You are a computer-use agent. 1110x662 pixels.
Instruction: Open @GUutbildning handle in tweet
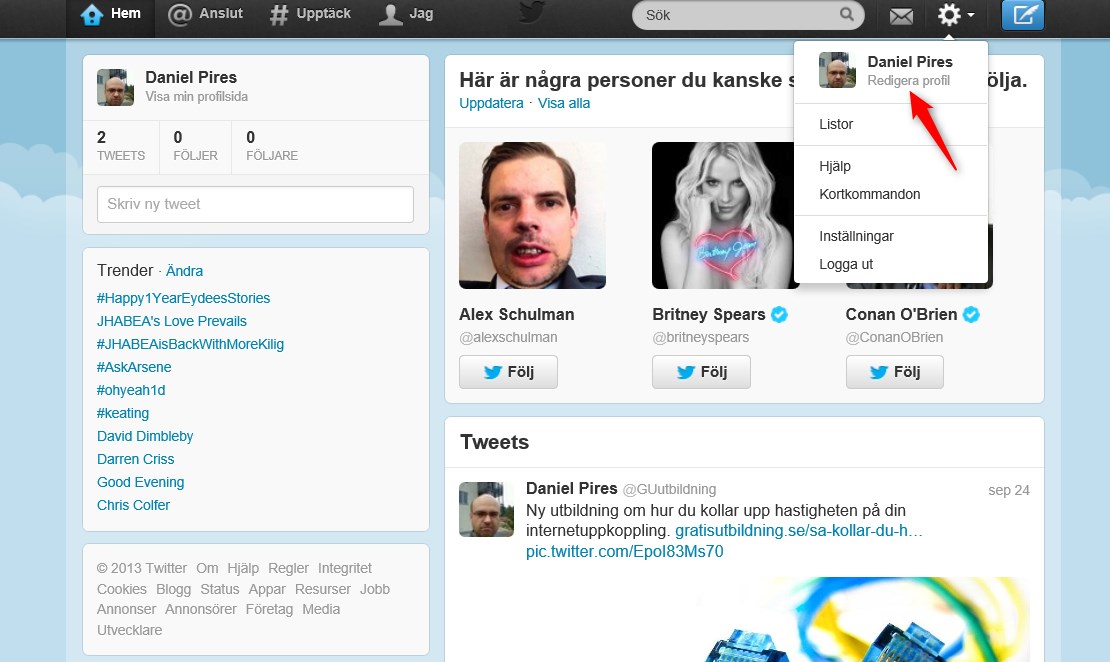[x=669, y=489]
